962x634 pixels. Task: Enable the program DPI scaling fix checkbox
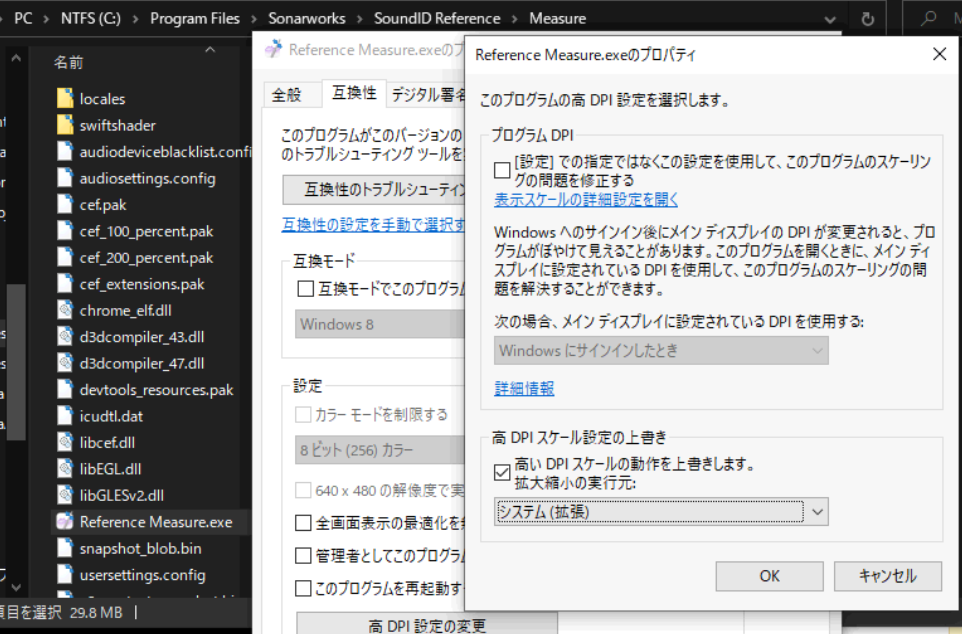pos(502,170)
